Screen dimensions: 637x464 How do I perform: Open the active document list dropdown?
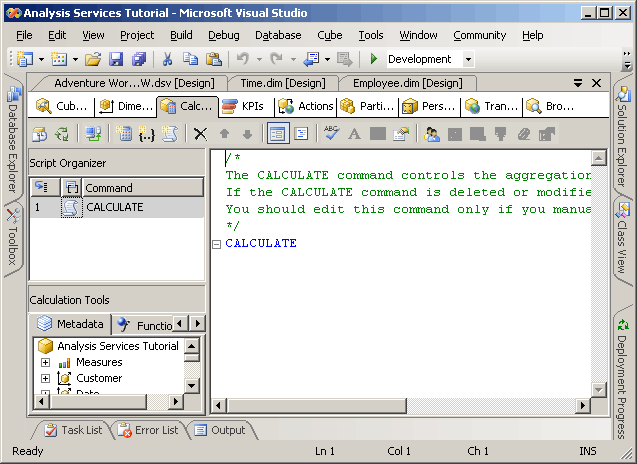pyautogui.click(x=578, y=83)
